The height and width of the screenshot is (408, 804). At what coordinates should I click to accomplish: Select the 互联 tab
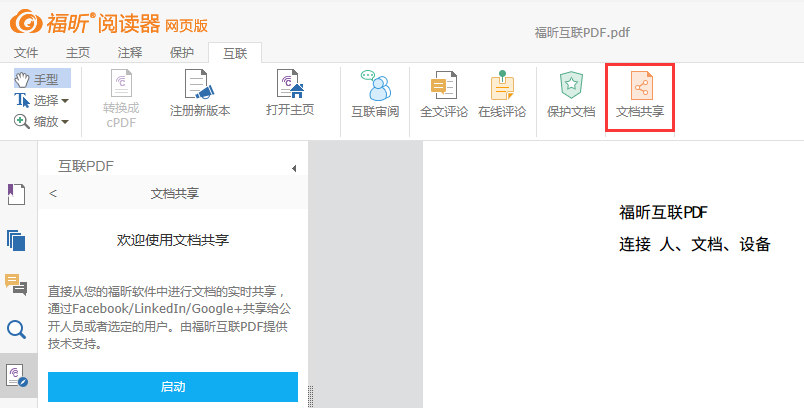[235, 53]
